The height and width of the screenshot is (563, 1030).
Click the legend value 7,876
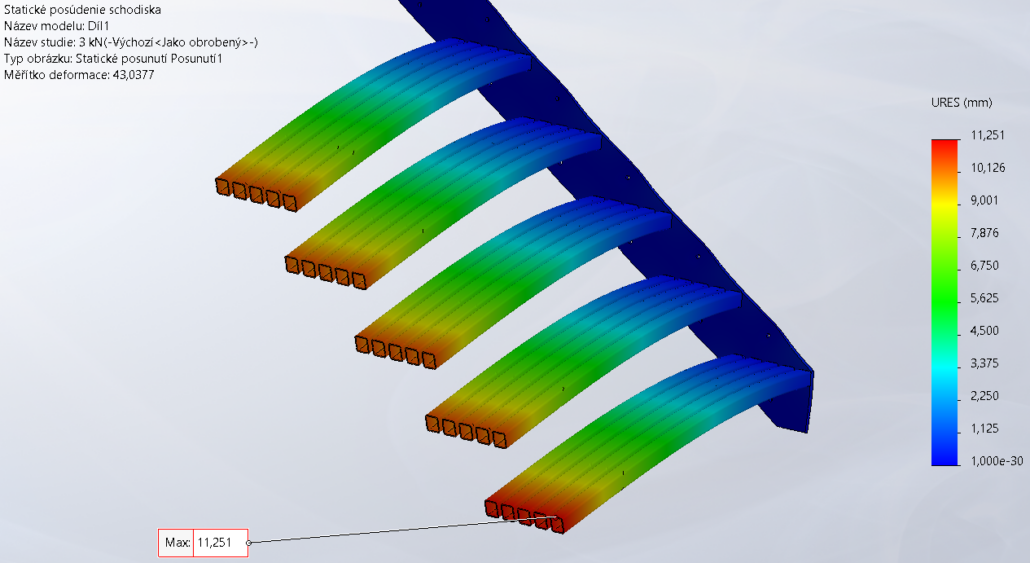point(984,233)
